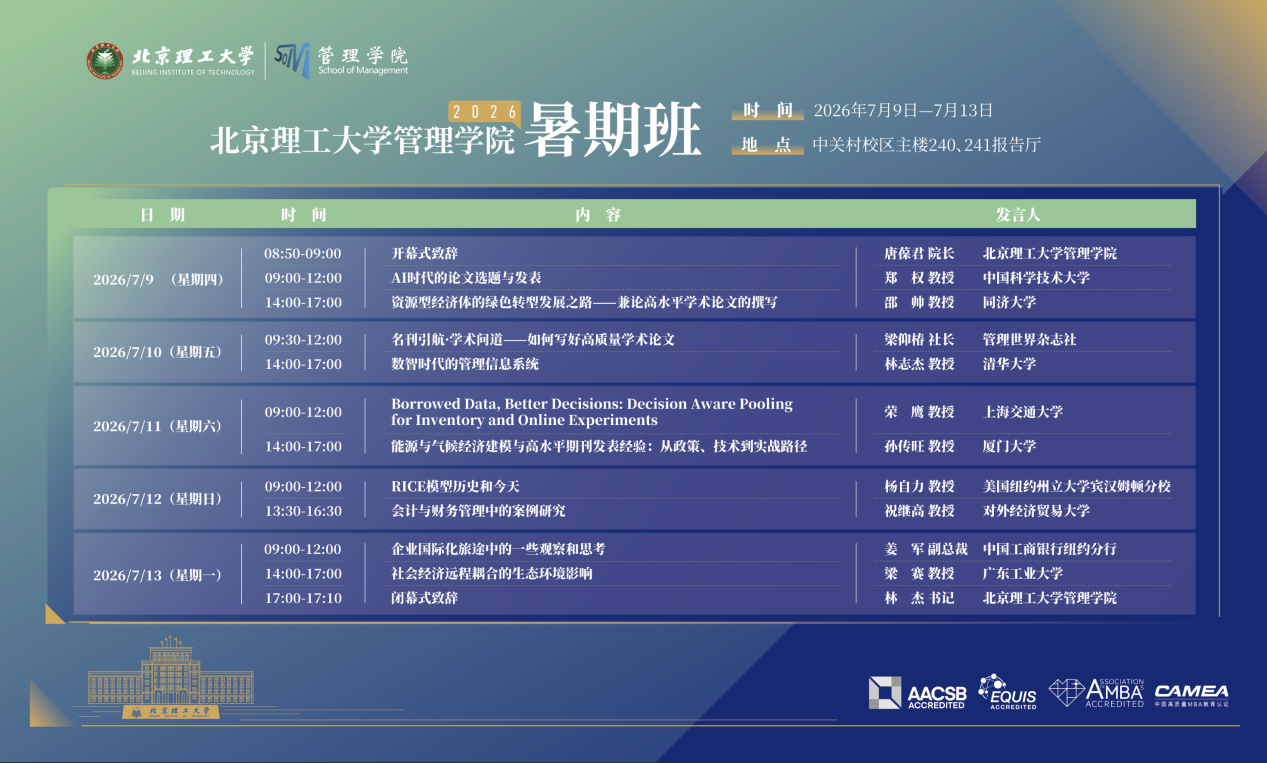This screenshot has width=1267, height=763.
Task: Click the 数智时代的管理信息系统 session
Action: point(465,364)
